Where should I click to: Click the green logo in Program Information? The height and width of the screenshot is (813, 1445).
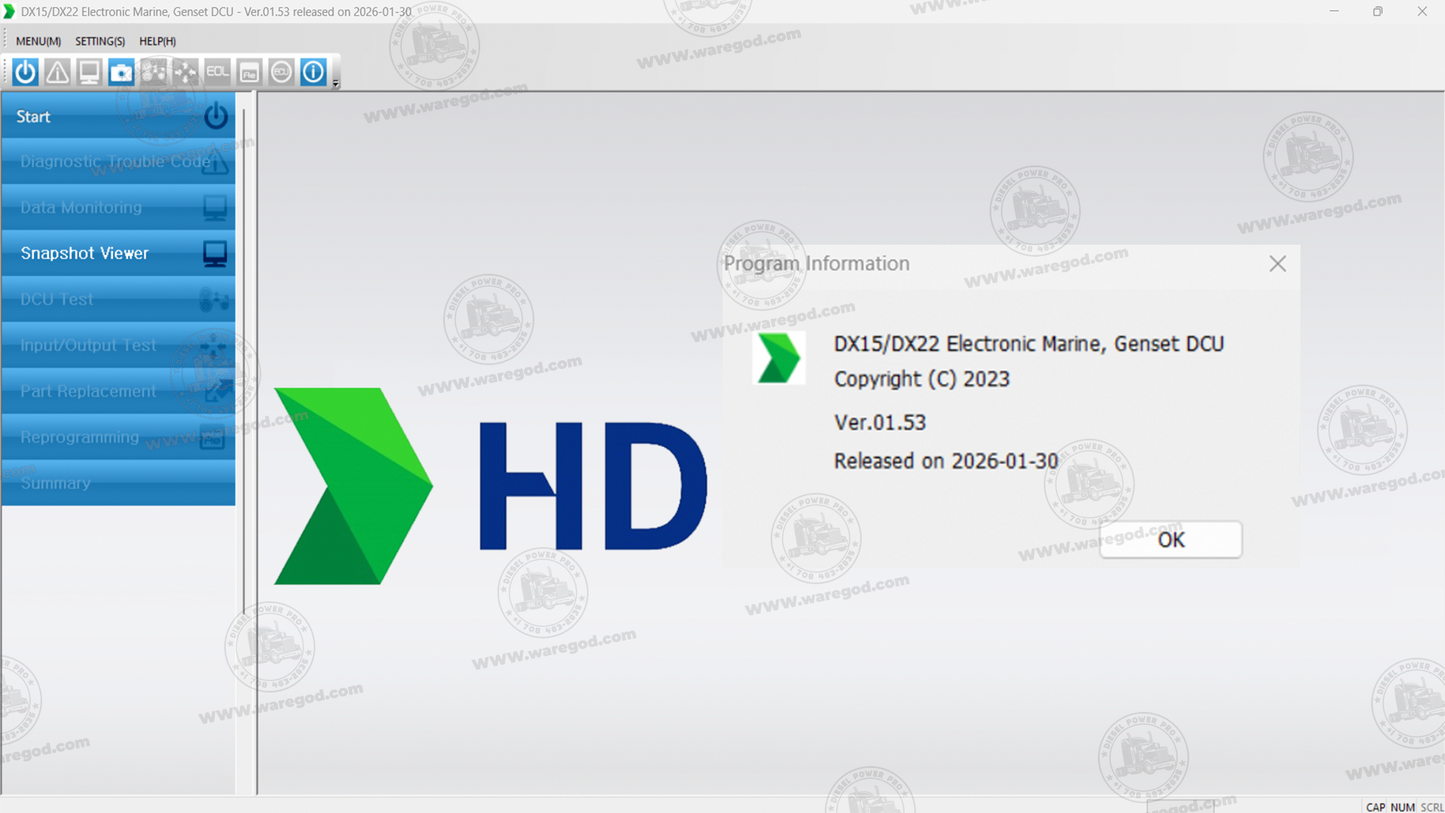click(779, 358)
